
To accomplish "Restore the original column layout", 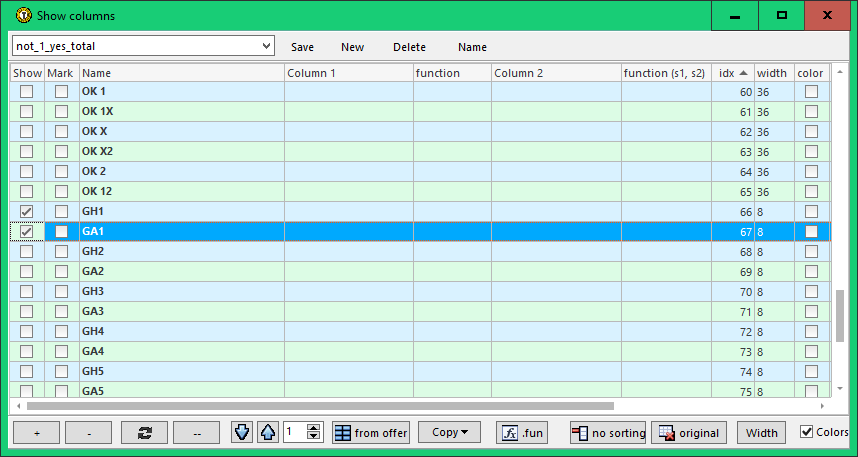I will tap(689, 433).
